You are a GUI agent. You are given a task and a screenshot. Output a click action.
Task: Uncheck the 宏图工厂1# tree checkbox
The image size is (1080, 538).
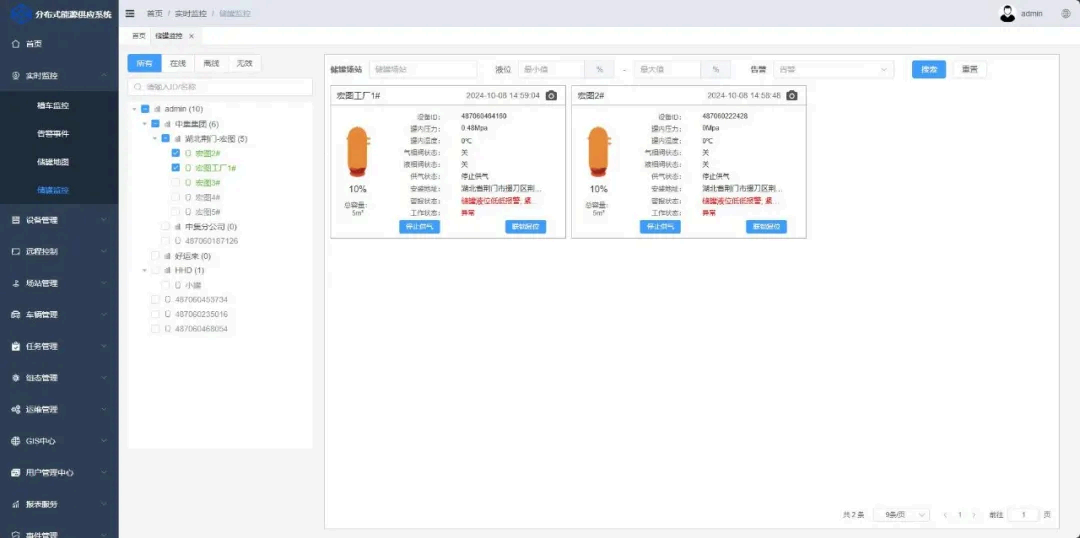[x=176, y=167]
